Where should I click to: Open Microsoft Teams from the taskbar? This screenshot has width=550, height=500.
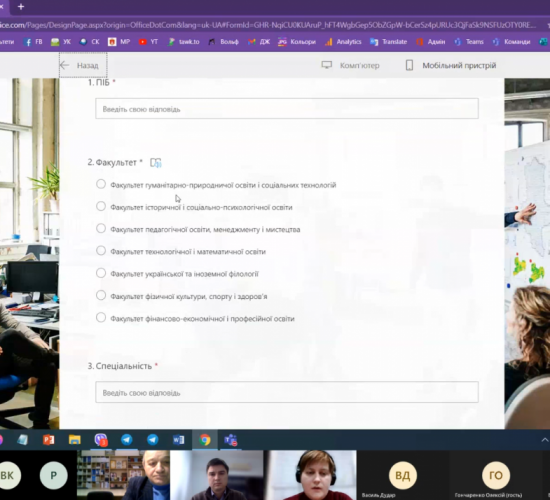230,439
